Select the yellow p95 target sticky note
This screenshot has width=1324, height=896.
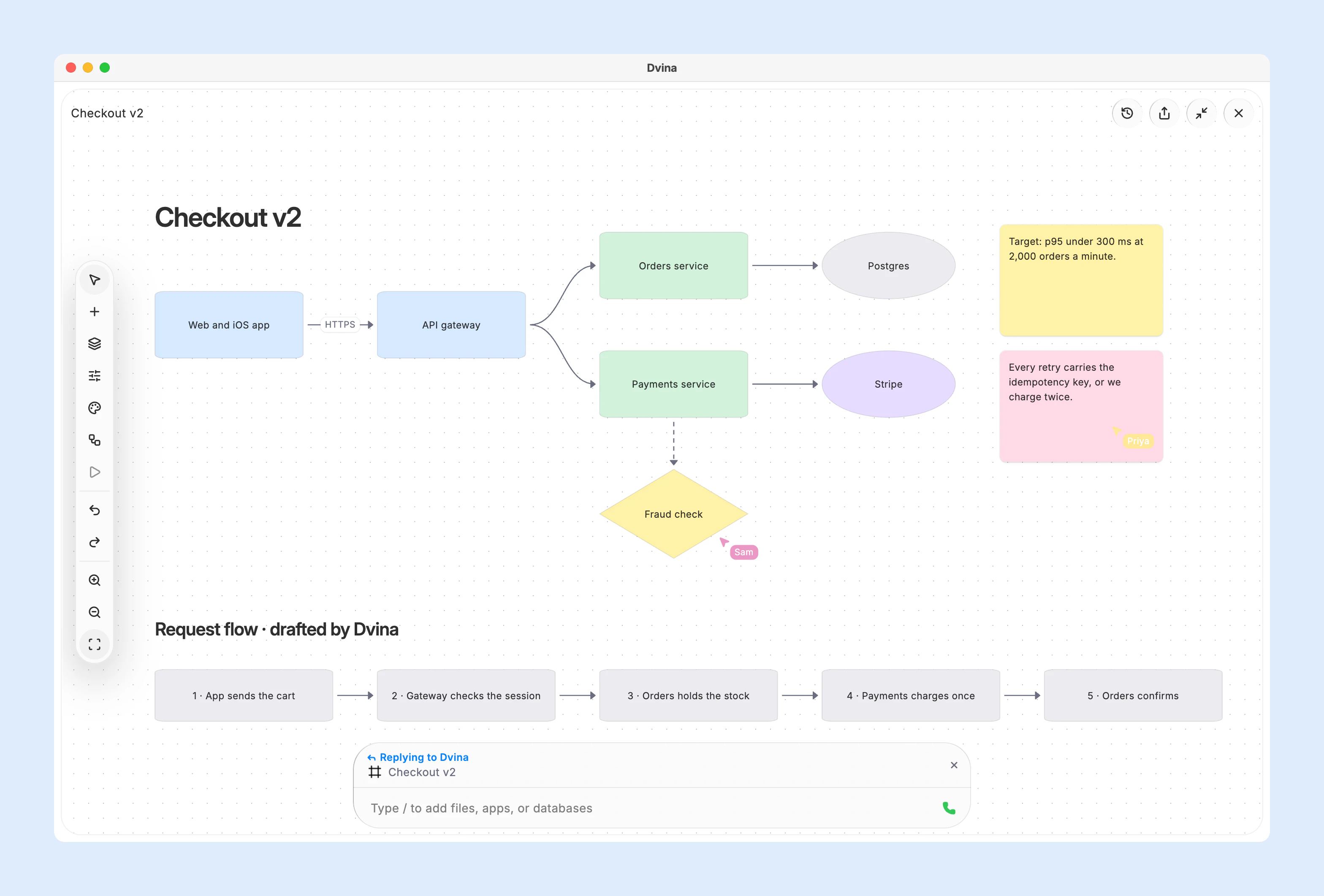pos(1081,280)
